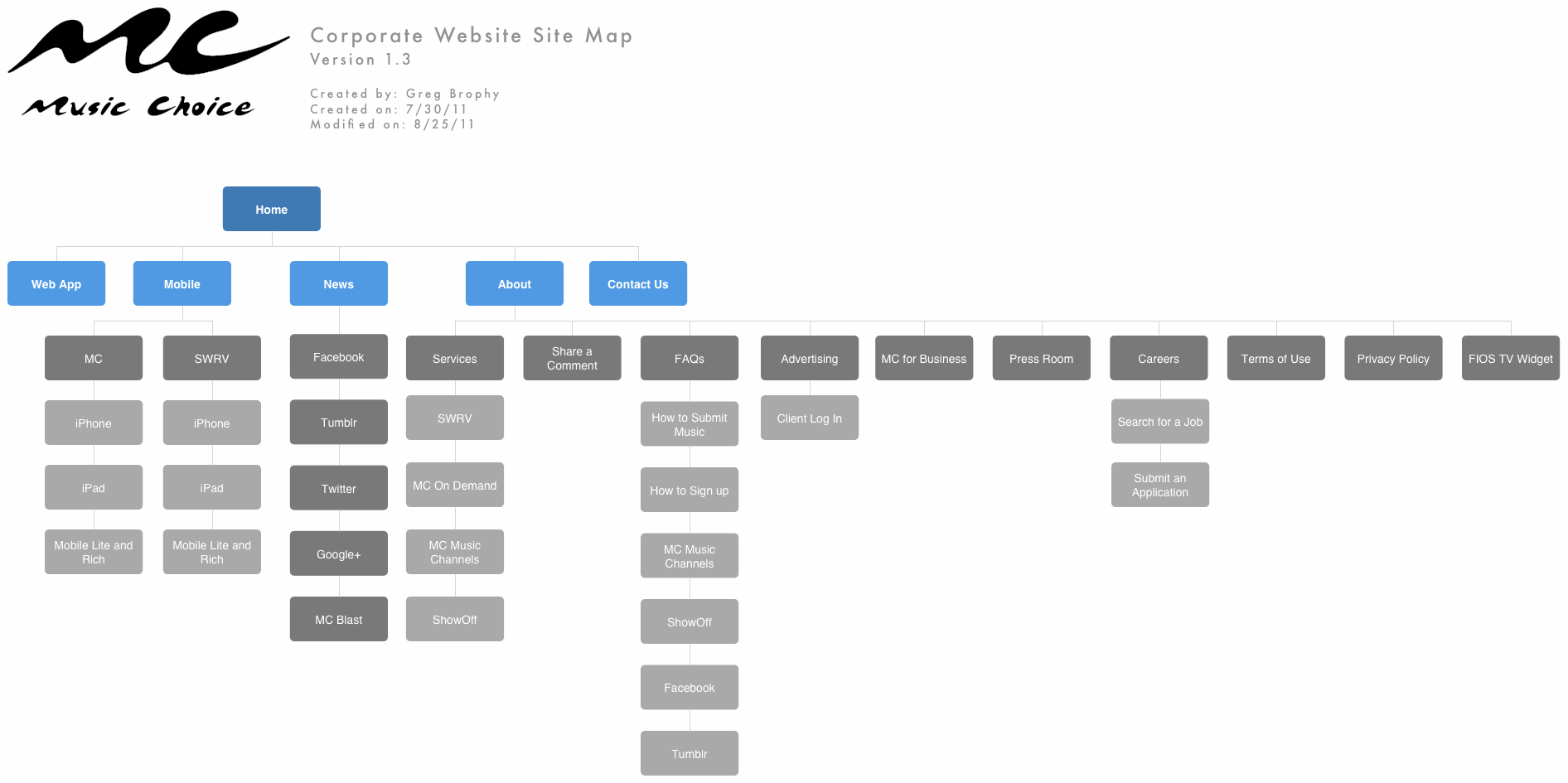This screenshot has height=783, width=1568.
Task: Select the Privacy Policy node
Action: click(1393, 358)
